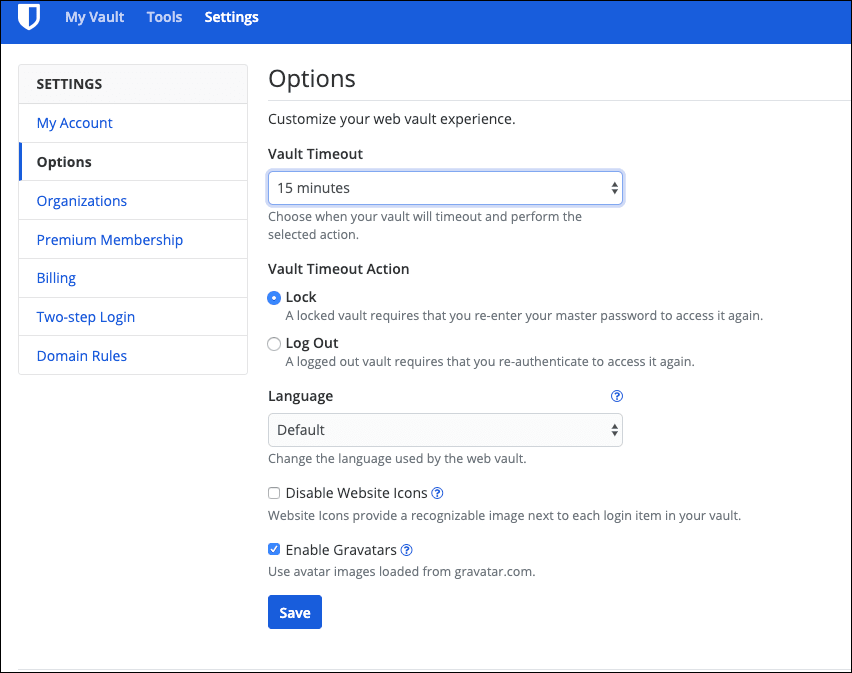Select the Lock radio option

tap(274, 298)
